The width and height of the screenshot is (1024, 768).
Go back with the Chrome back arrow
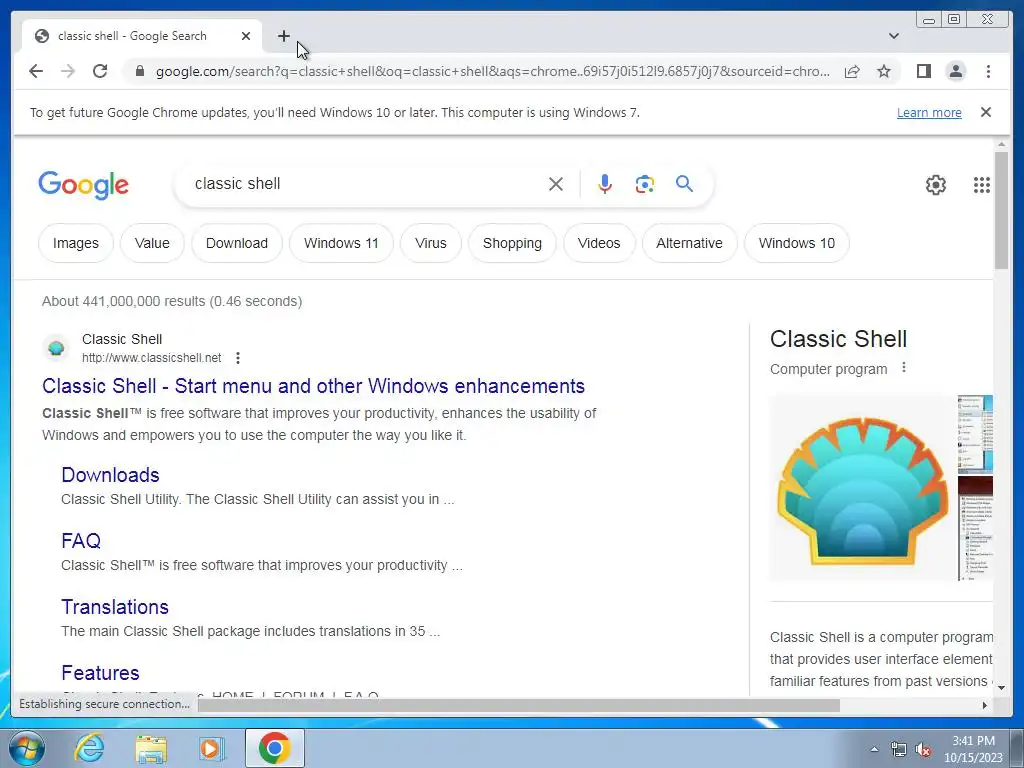[x=36, y=71]
